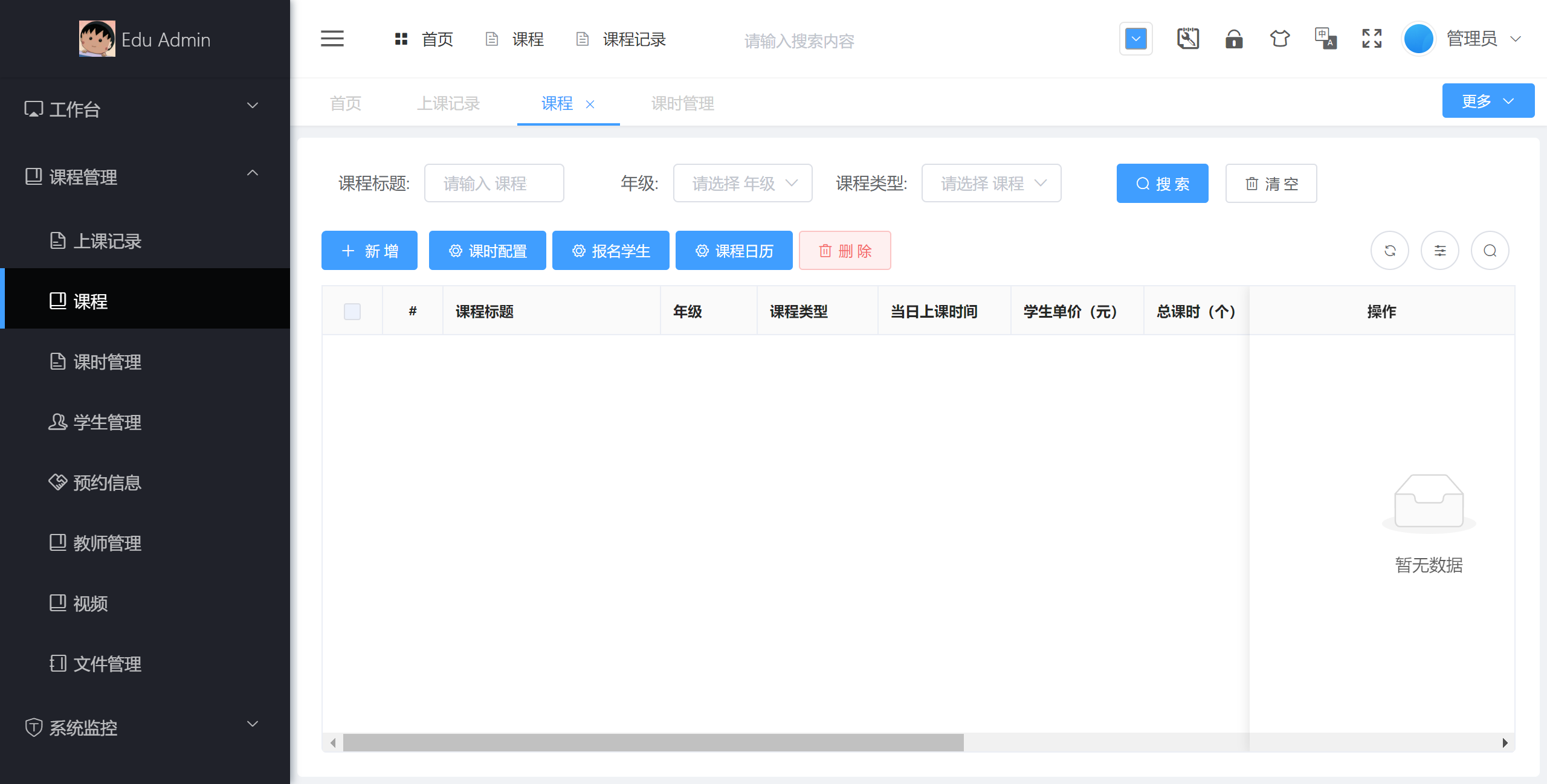Expand the 系统监控 sidebar menu
The width and height of the screenshot is (1547, 784).
point(145,727)
